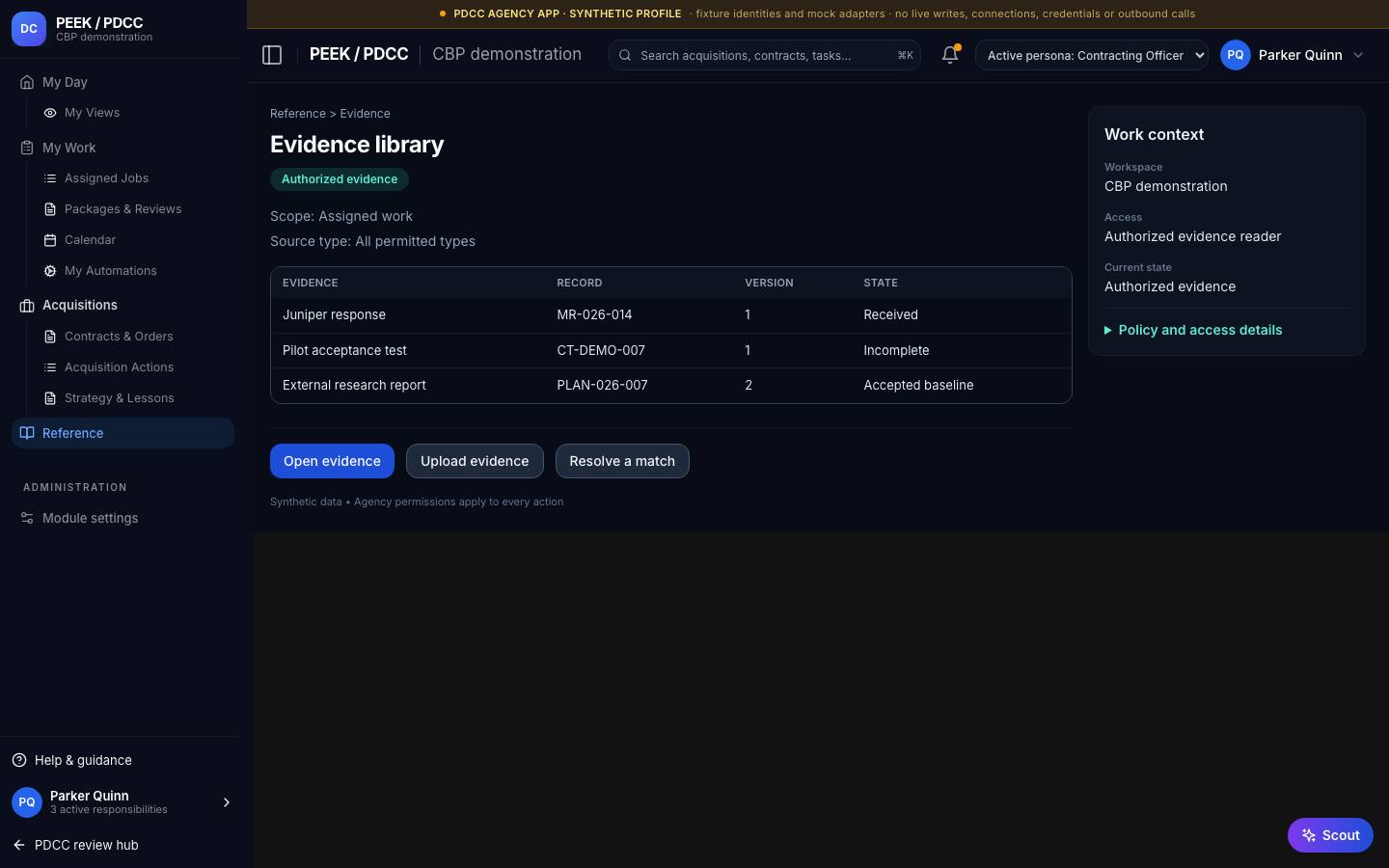Select the Juniper response row
The height and width of the screenshot is (868, 1389).
click(671, 315)
